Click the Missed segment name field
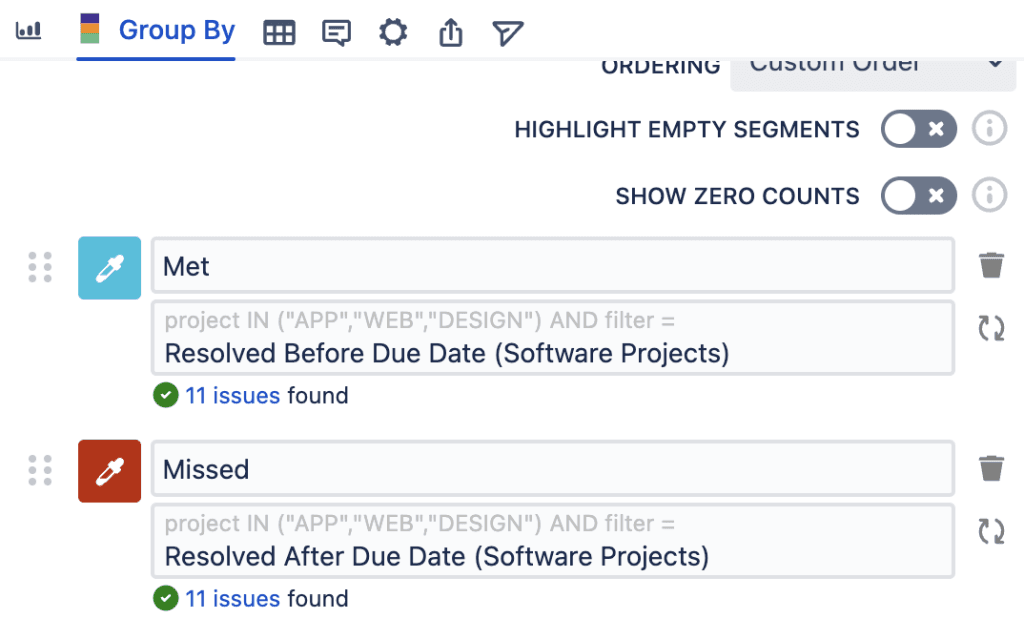This screenshot has height=639, width=1024. tap(552, 470)
